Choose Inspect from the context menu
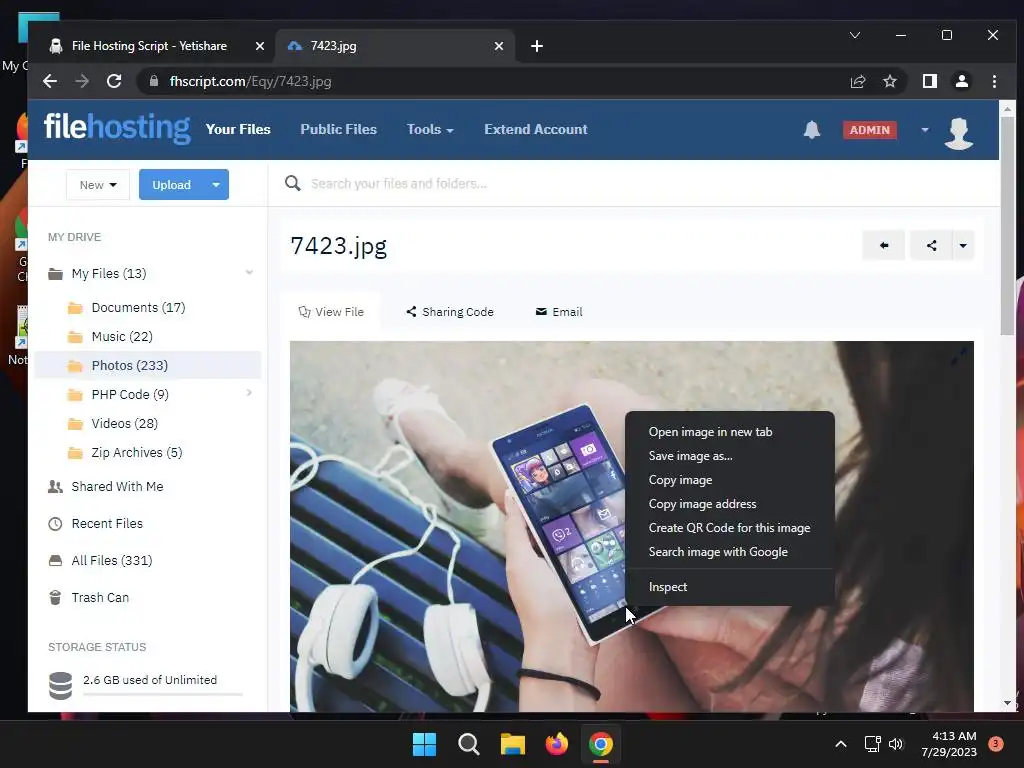Screen dimensions: 1024x768 (x=667, y=586)
